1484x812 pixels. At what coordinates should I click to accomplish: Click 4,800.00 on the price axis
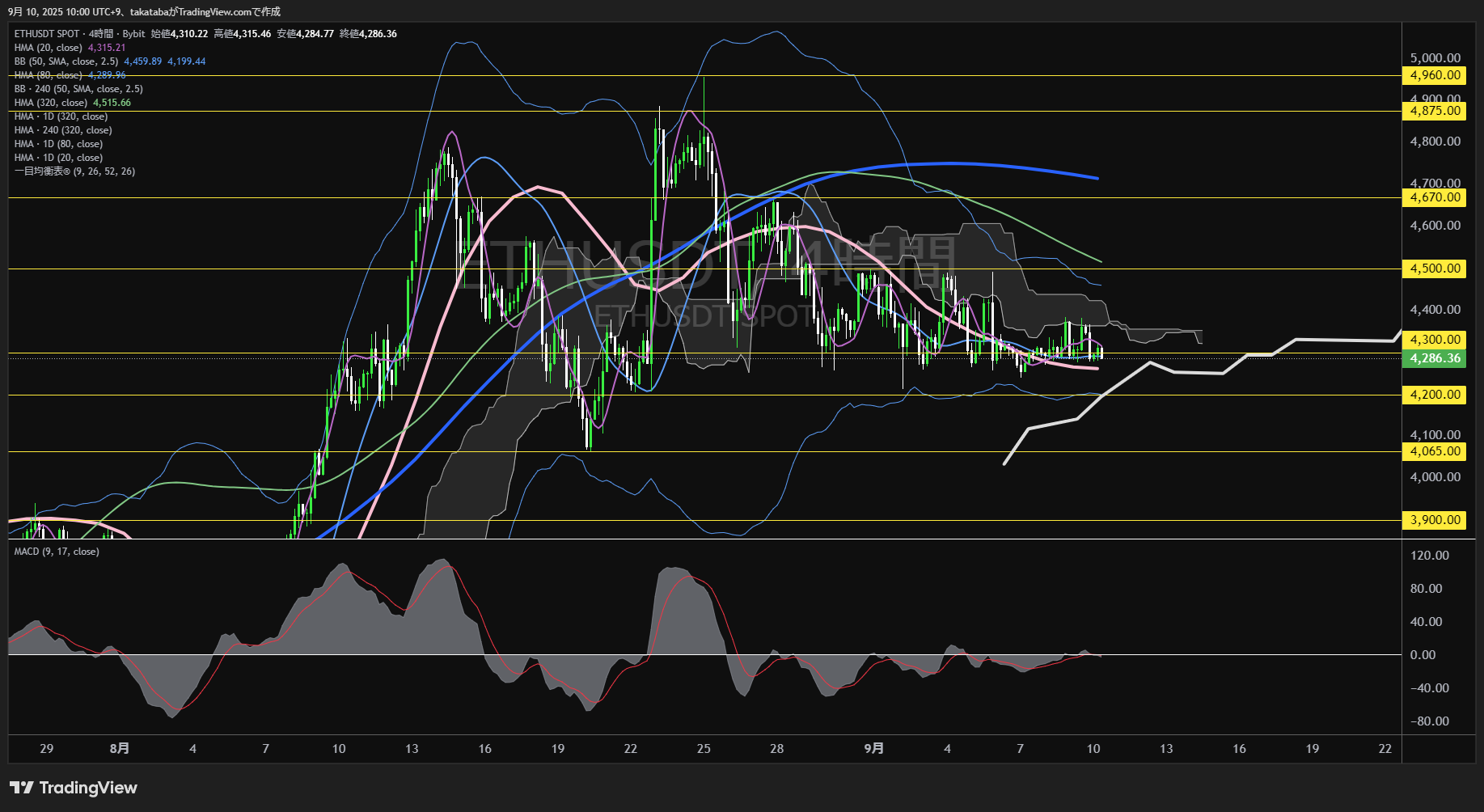[x=1435, y=142]
